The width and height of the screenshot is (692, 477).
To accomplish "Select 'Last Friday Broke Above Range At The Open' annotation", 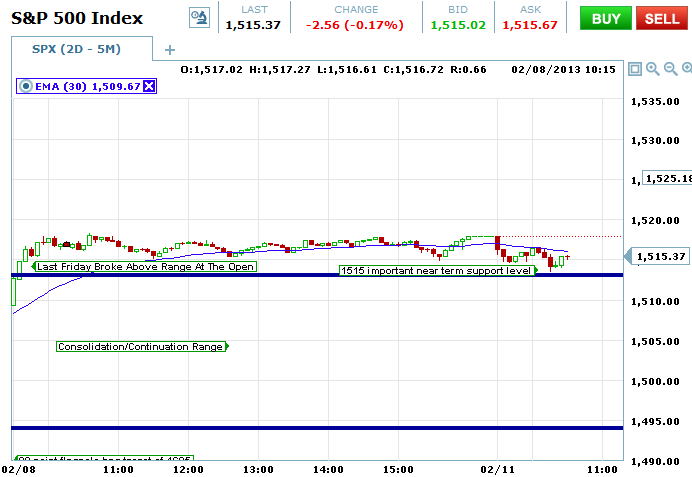I will pyautogui.click(x=145, y=267).
